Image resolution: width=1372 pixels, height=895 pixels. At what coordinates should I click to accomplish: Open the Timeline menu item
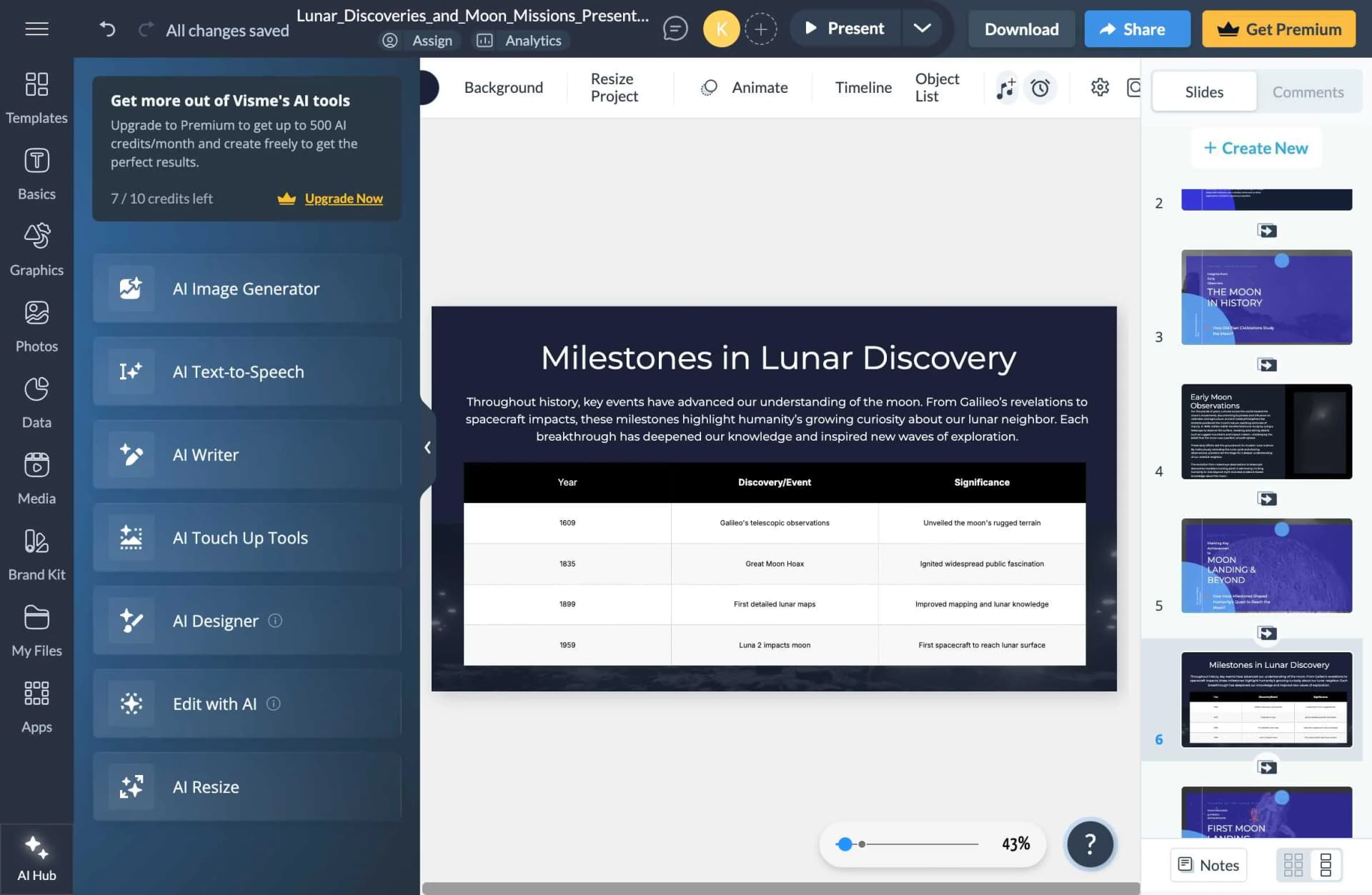863,87
